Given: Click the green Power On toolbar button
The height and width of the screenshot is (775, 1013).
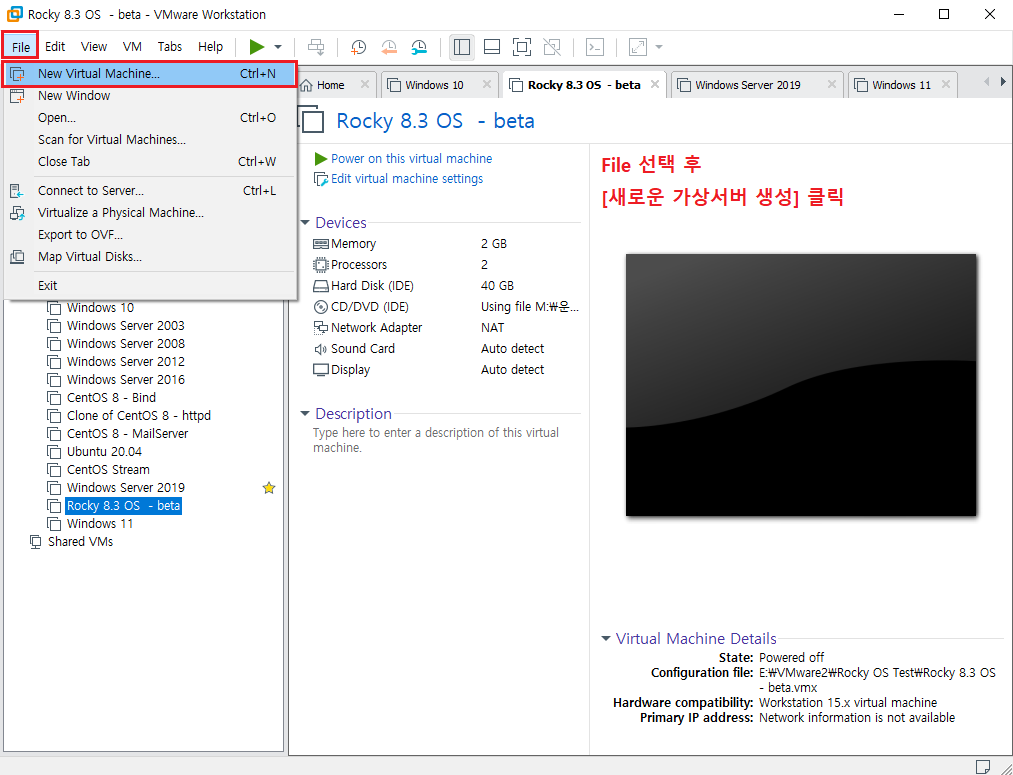Looking at the screenshot, I should point(257,46).
